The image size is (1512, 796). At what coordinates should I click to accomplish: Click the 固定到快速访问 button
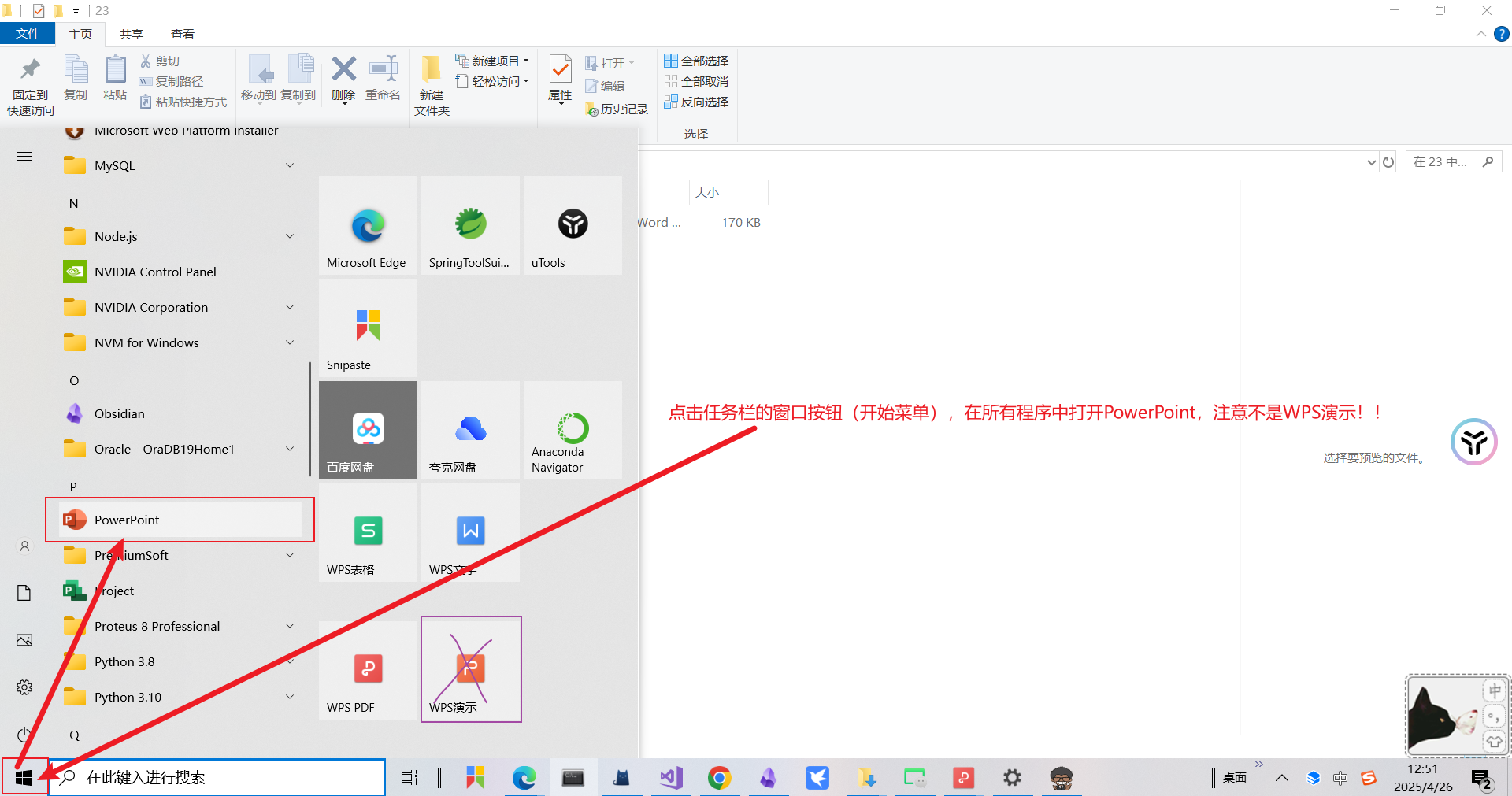(x=31, y=87)
